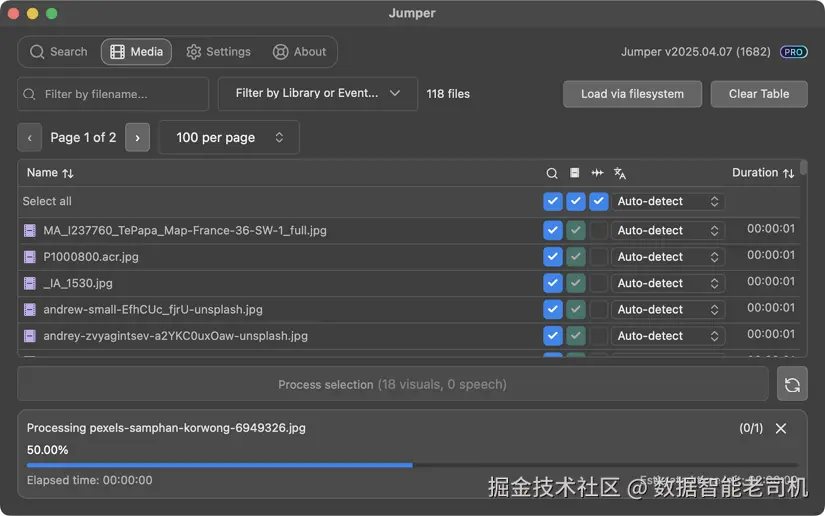The image size is (825, 516).
Task: Click film icon of andrey-zvyagintsev-a2YKC0uxOaw-unsplash.jpg
Action: 30,336
